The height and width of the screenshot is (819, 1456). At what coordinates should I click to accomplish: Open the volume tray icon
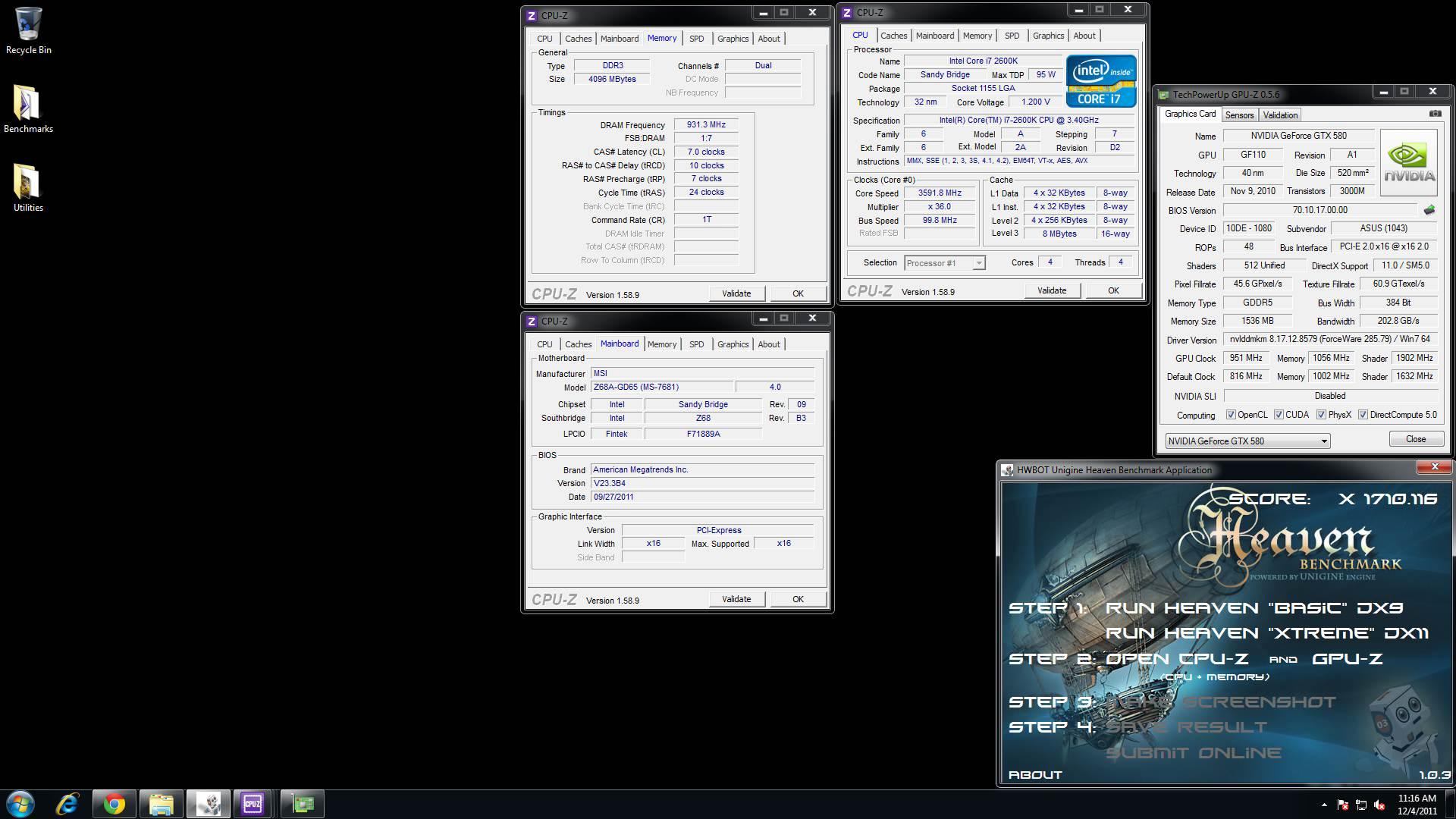(x=1379, y=805)
